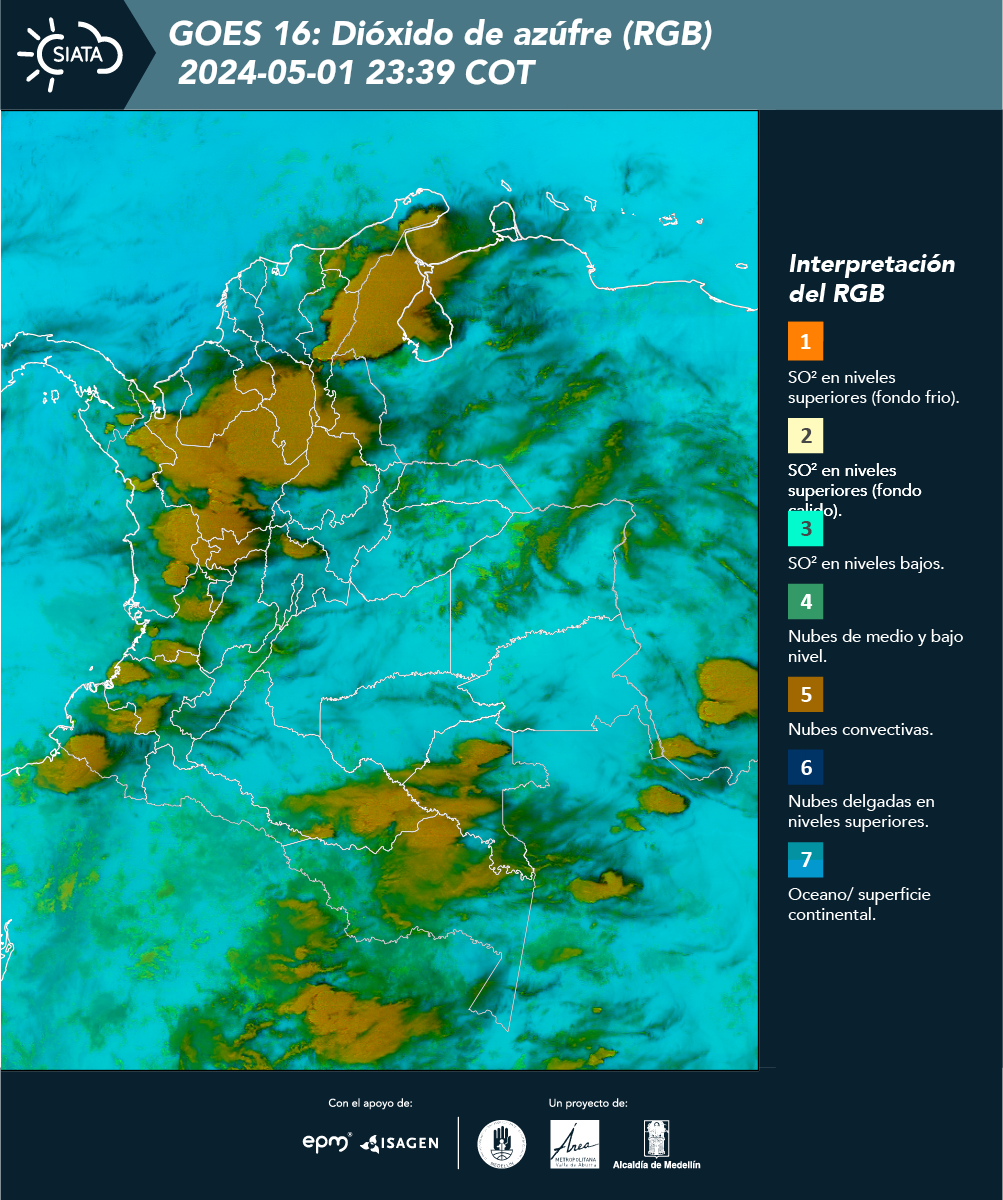The image size is (1003, 1200).
Task: Click the heading 'Interpretación del RGB'
Action: (x=871, y=279)
